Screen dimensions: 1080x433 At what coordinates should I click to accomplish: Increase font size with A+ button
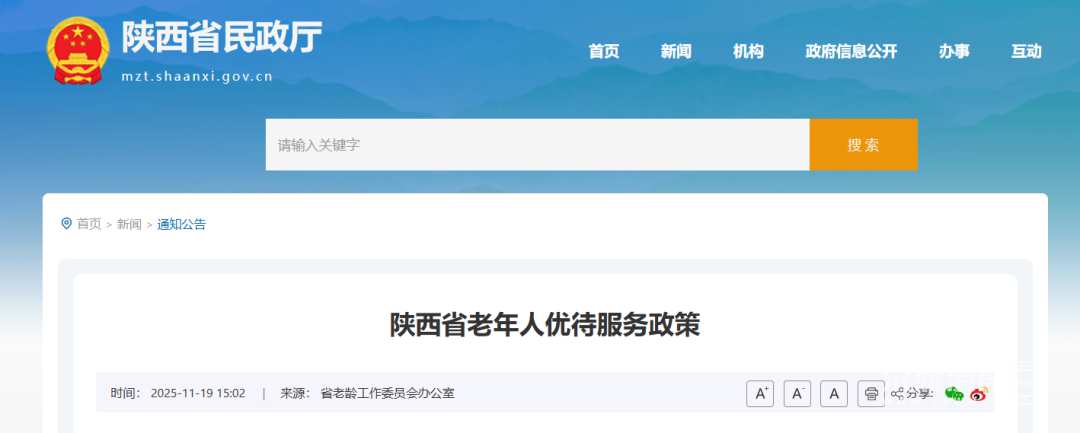(x=760, y=394)
